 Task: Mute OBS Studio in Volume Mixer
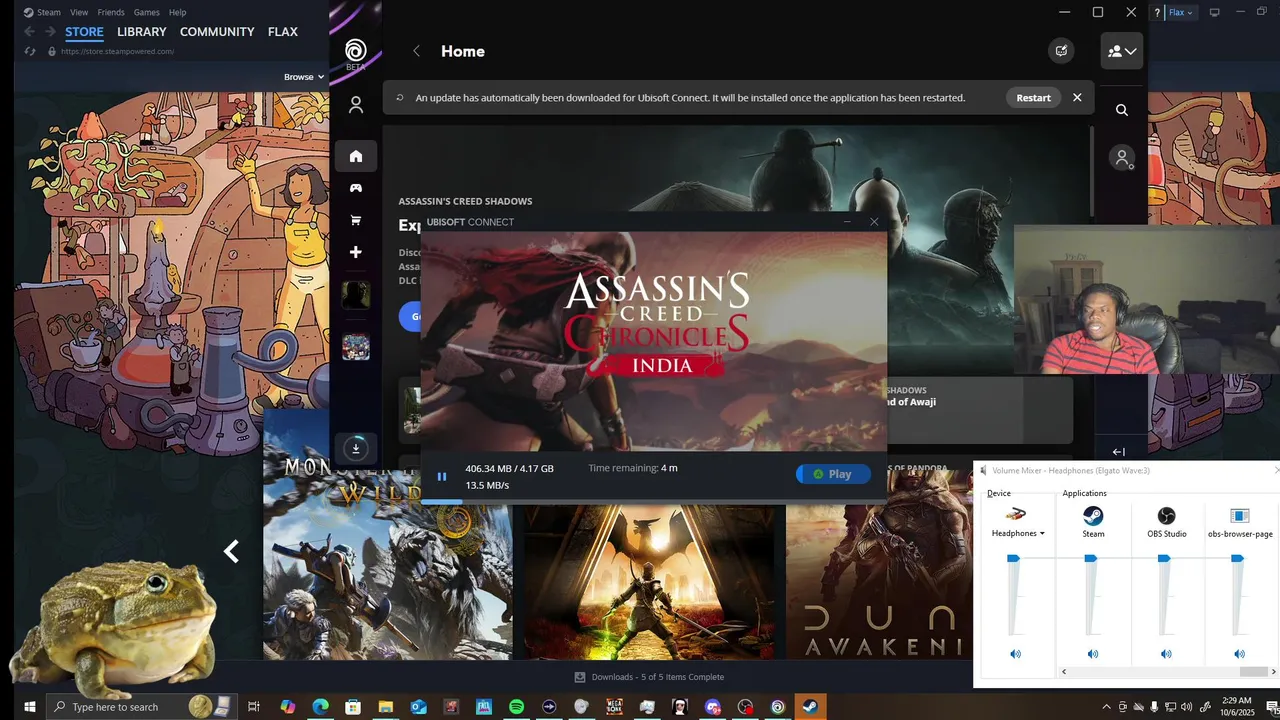(1166, 654)
